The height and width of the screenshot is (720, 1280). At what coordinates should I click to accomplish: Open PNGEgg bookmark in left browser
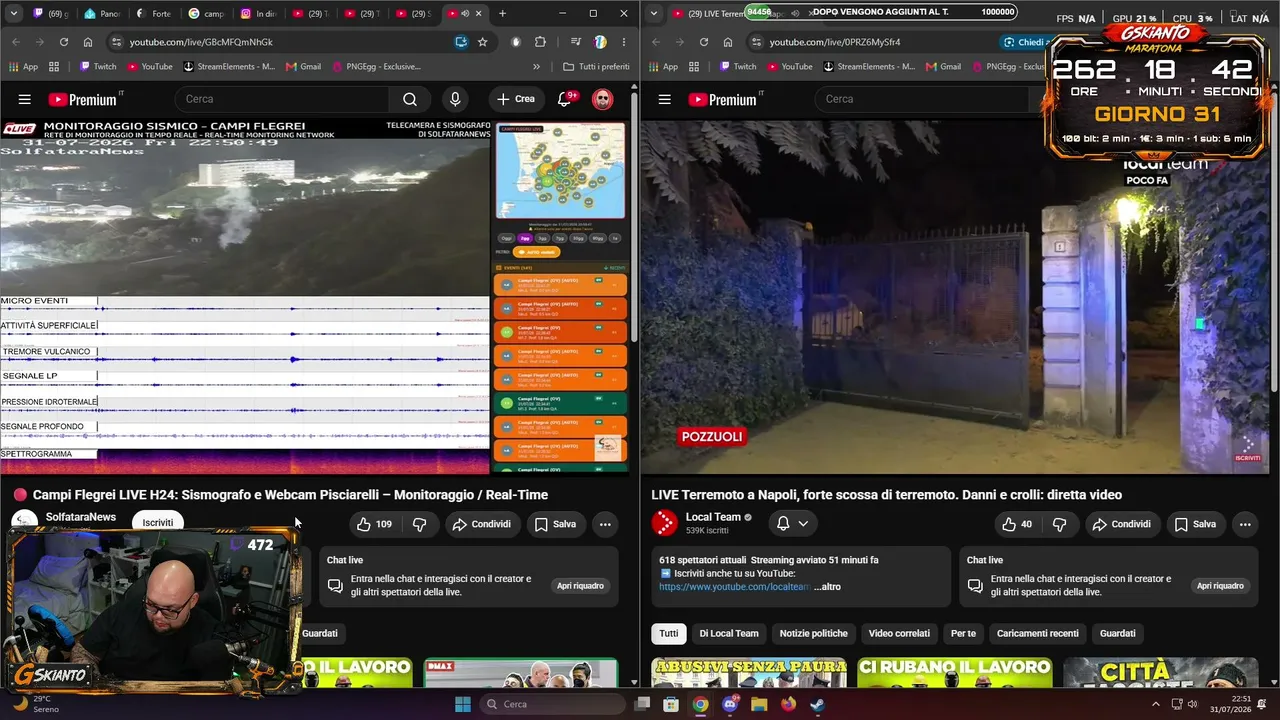376,67
